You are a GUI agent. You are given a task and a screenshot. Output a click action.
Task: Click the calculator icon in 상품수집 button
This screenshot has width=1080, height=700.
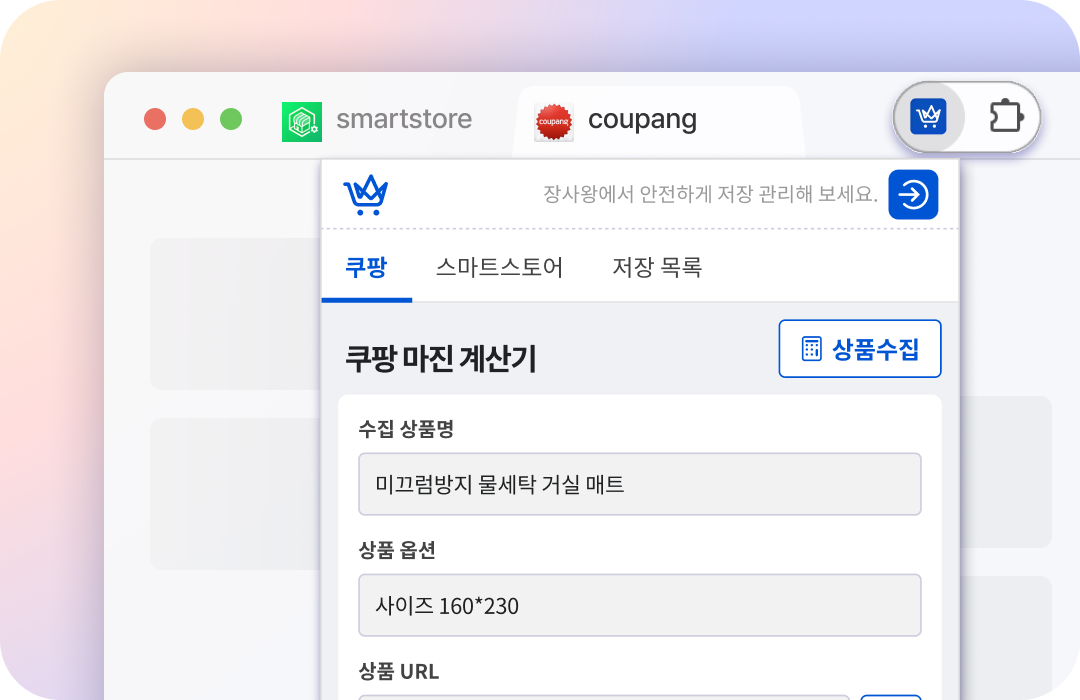click(x=811, y=349)
